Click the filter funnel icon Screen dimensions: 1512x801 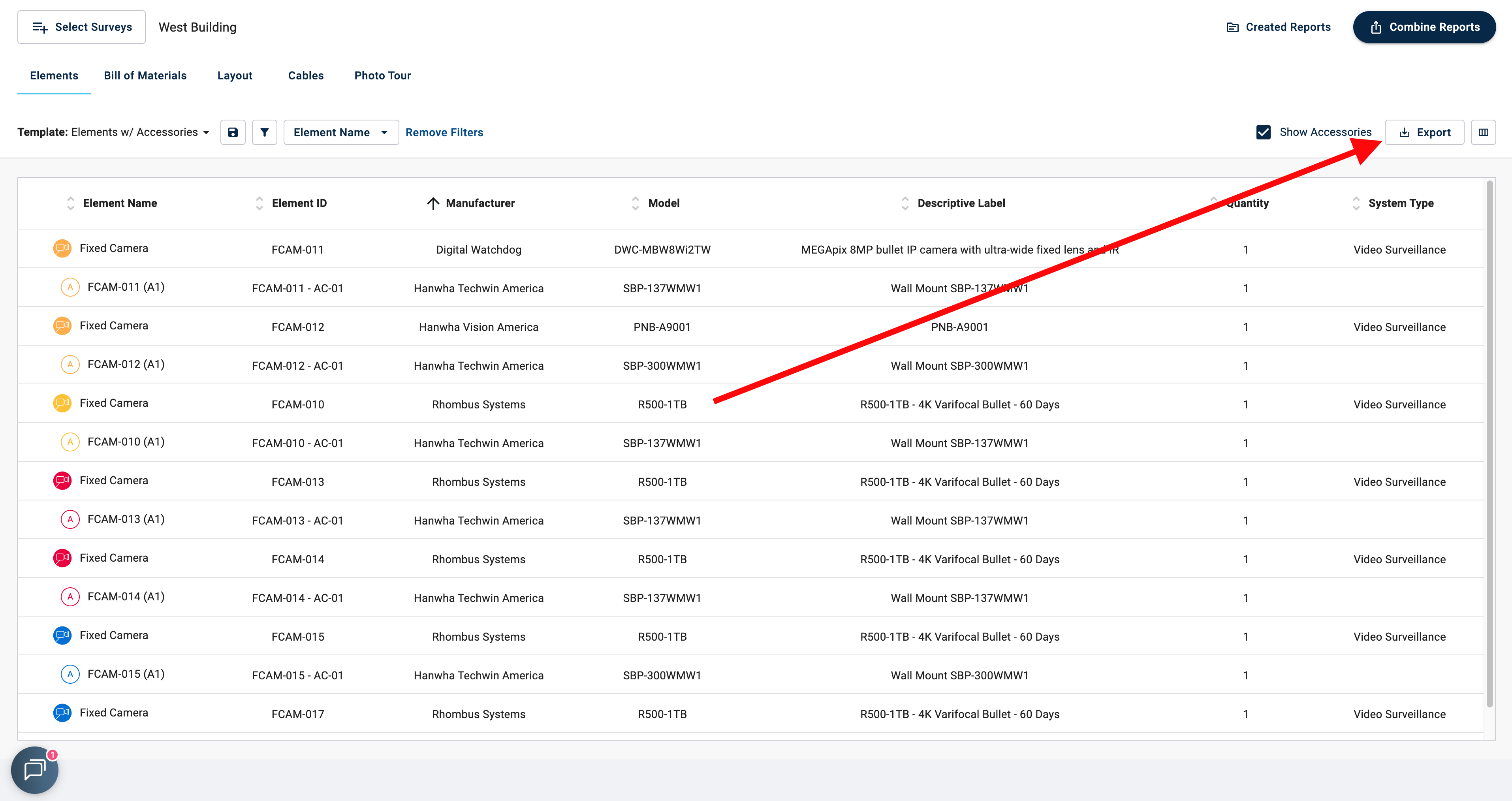point(264,132)
